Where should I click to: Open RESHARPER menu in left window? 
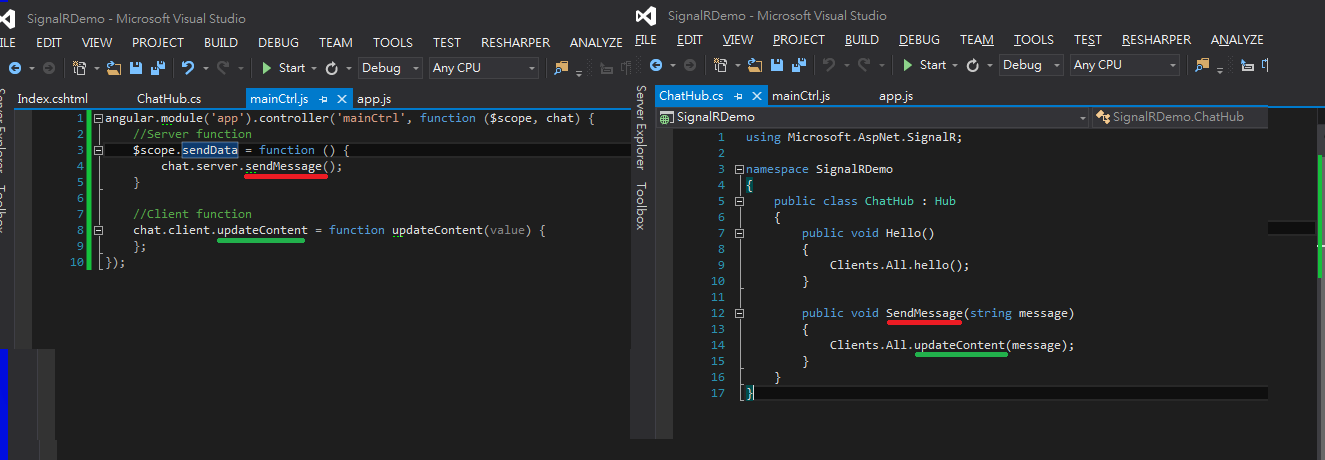(x=515, y=43)
